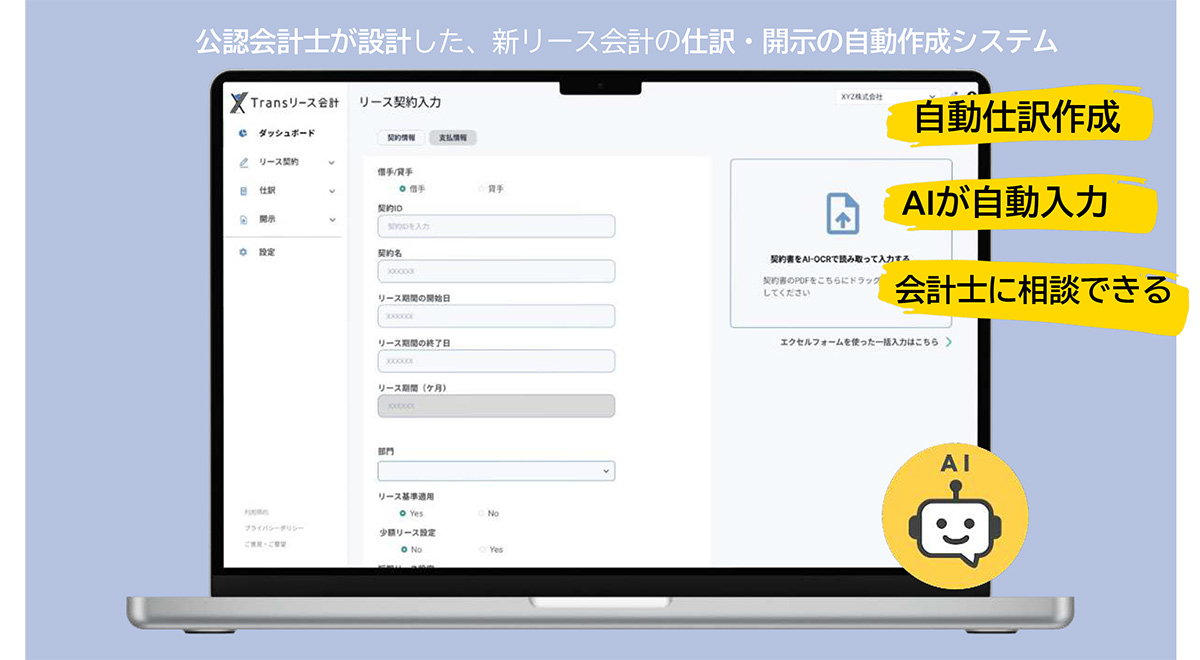Click the Transリース会計 logo
The height and width of the screenshot is (660, 1200).
(285, 102)
